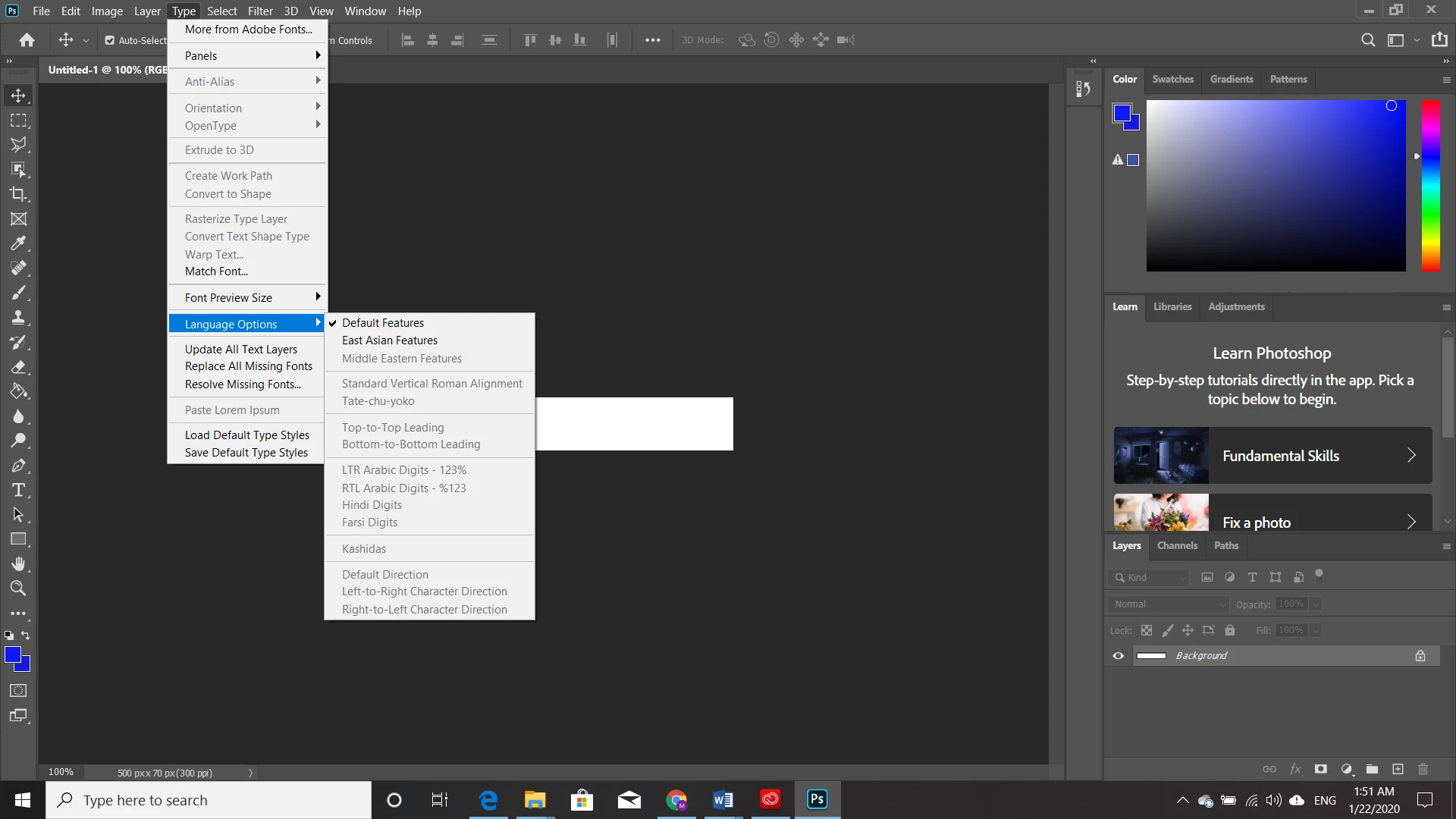Click the create new layer icon

click(x=1398, y=769)
